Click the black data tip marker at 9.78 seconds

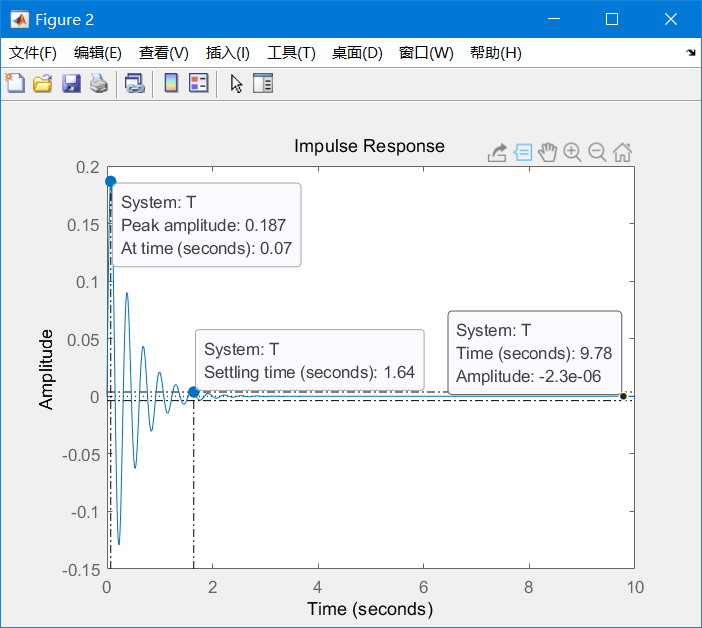623,396
